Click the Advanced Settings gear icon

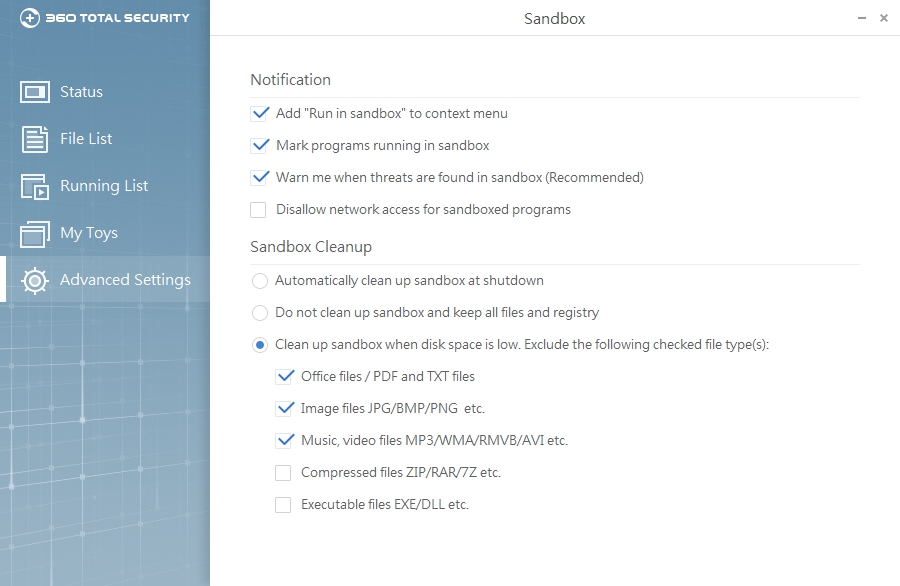point(35,281)
